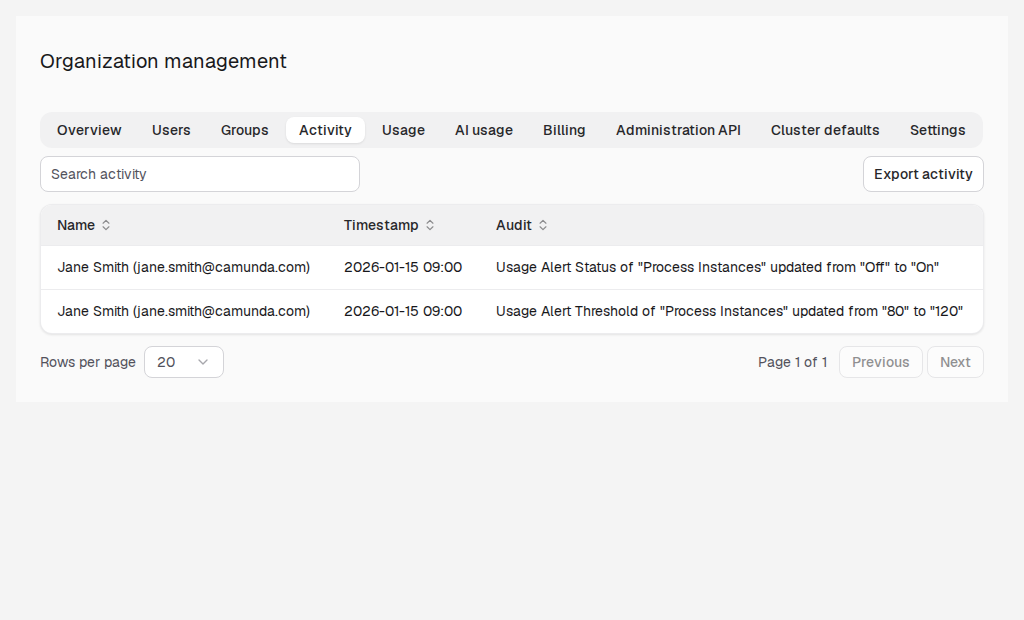The image size is (1024, 620).
Task: Focus the Search activity field
Action: [x=200, y=174]
